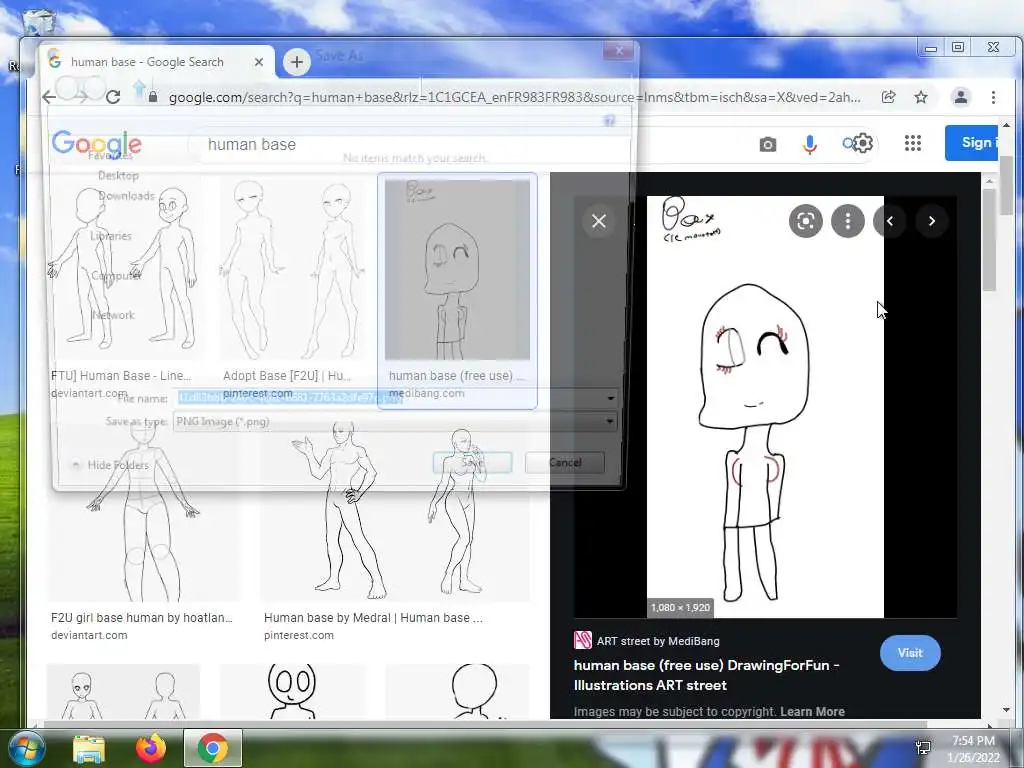Open the Chrome profile avatar menu
The width and height of the screenshot is (1024, 768).
[x=961, y=97]
